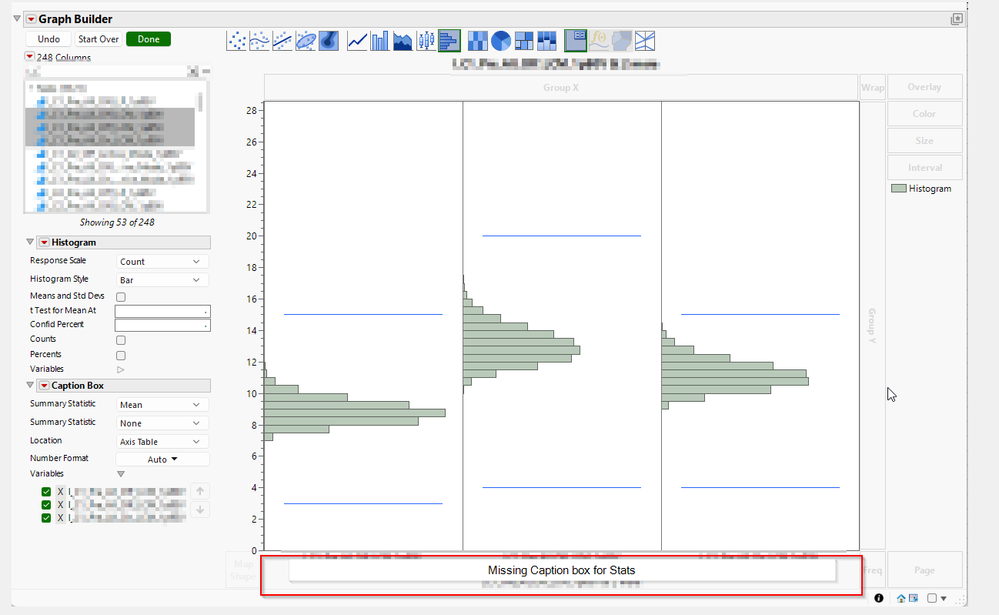Move variable down with the arrow button

tap(200, 510)
